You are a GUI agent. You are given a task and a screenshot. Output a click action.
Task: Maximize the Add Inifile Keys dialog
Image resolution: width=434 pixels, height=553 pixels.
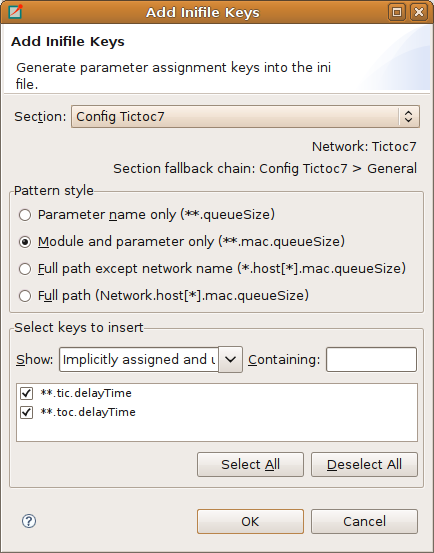pyautogui.click(x=397, y=12)
